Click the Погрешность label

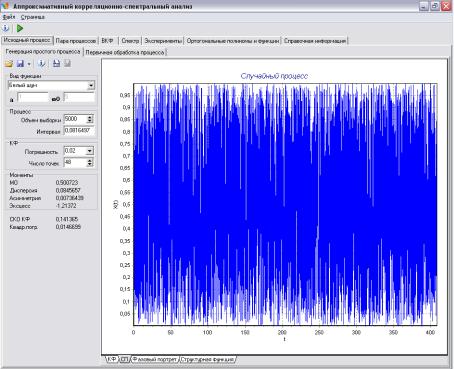click(x=41, y=152)
